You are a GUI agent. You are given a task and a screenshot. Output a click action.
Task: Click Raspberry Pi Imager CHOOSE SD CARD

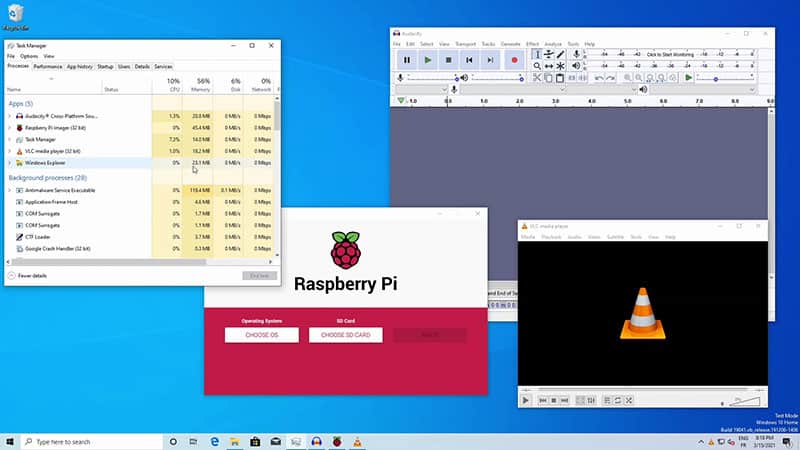click(x=345, y=335)
